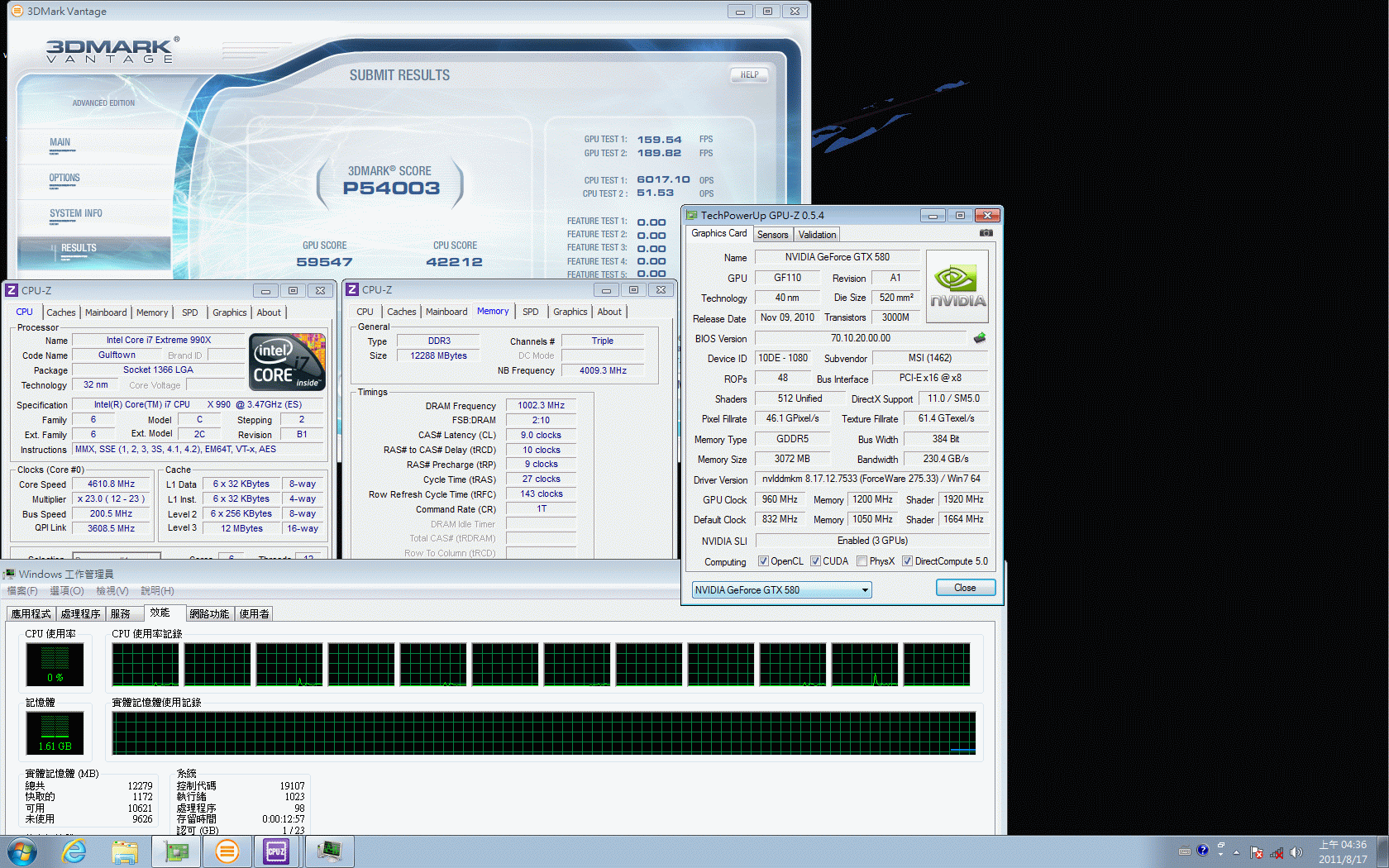Open the 選項(O) menu in Task Manager
The width and height of the screenshot is (1389, 868).
tap(67, 591)
